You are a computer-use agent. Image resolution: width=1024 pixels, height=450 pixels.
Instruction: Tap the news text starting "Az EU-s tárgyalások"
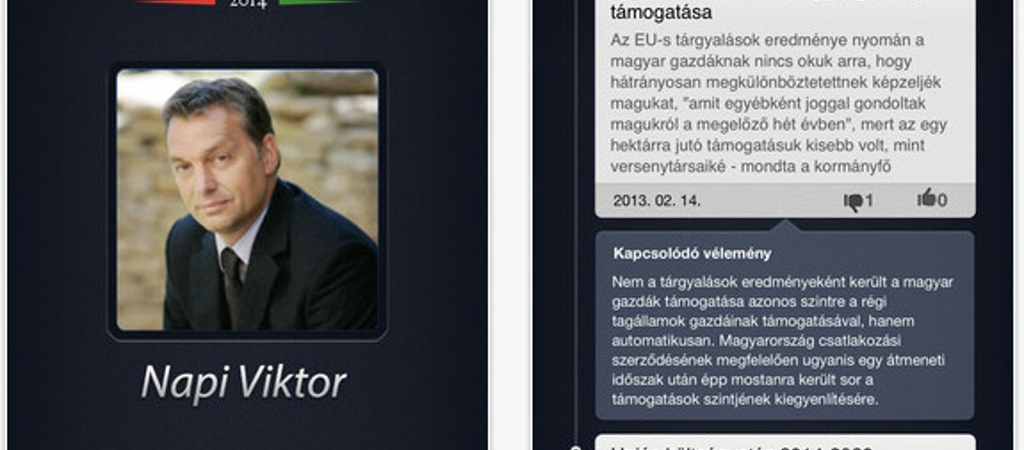(776, 103)
